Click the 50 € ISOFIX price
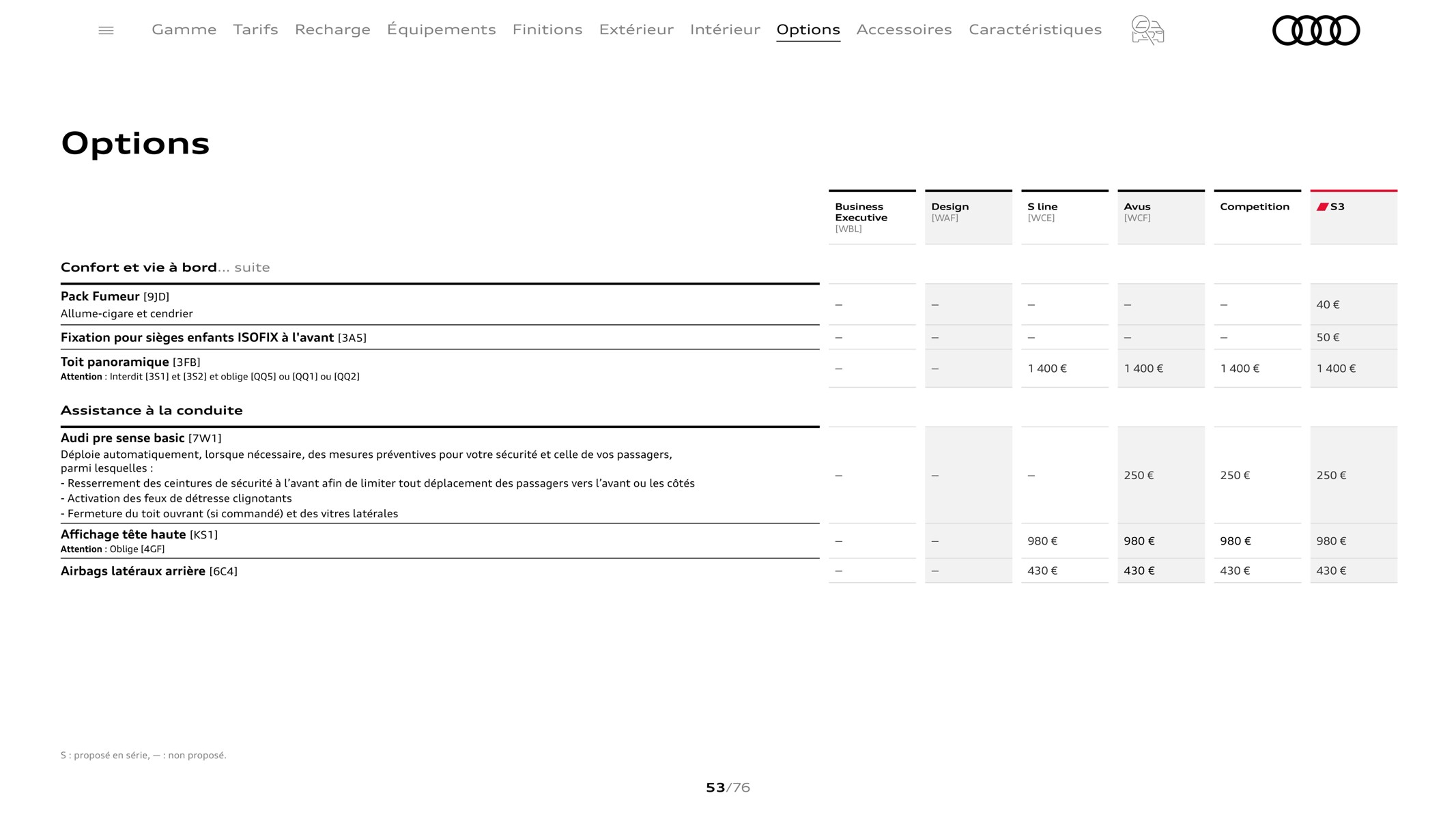1456x819 pixels. click(x=1328, y=337)
